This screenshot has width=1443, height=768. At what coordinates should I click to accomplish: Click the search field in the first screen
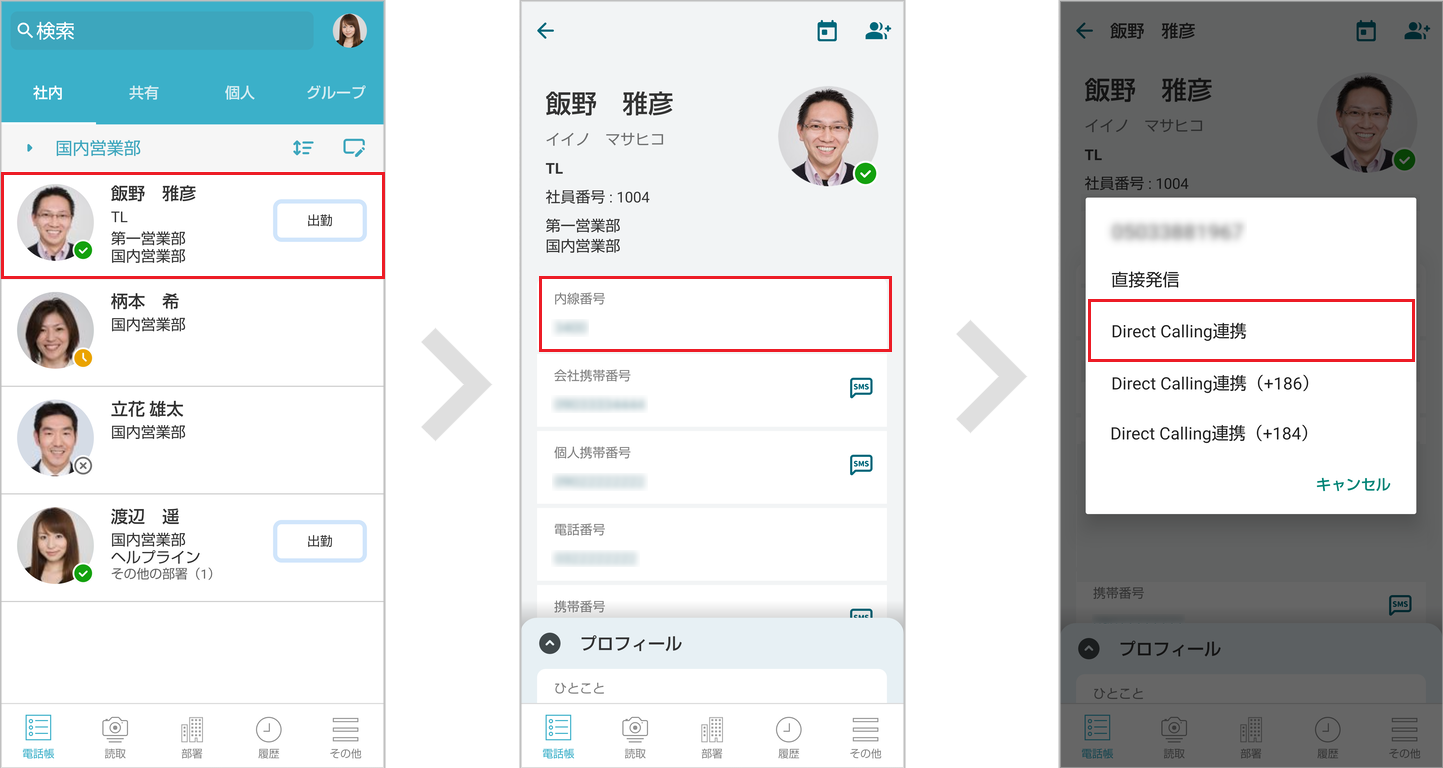coord(162,31)
